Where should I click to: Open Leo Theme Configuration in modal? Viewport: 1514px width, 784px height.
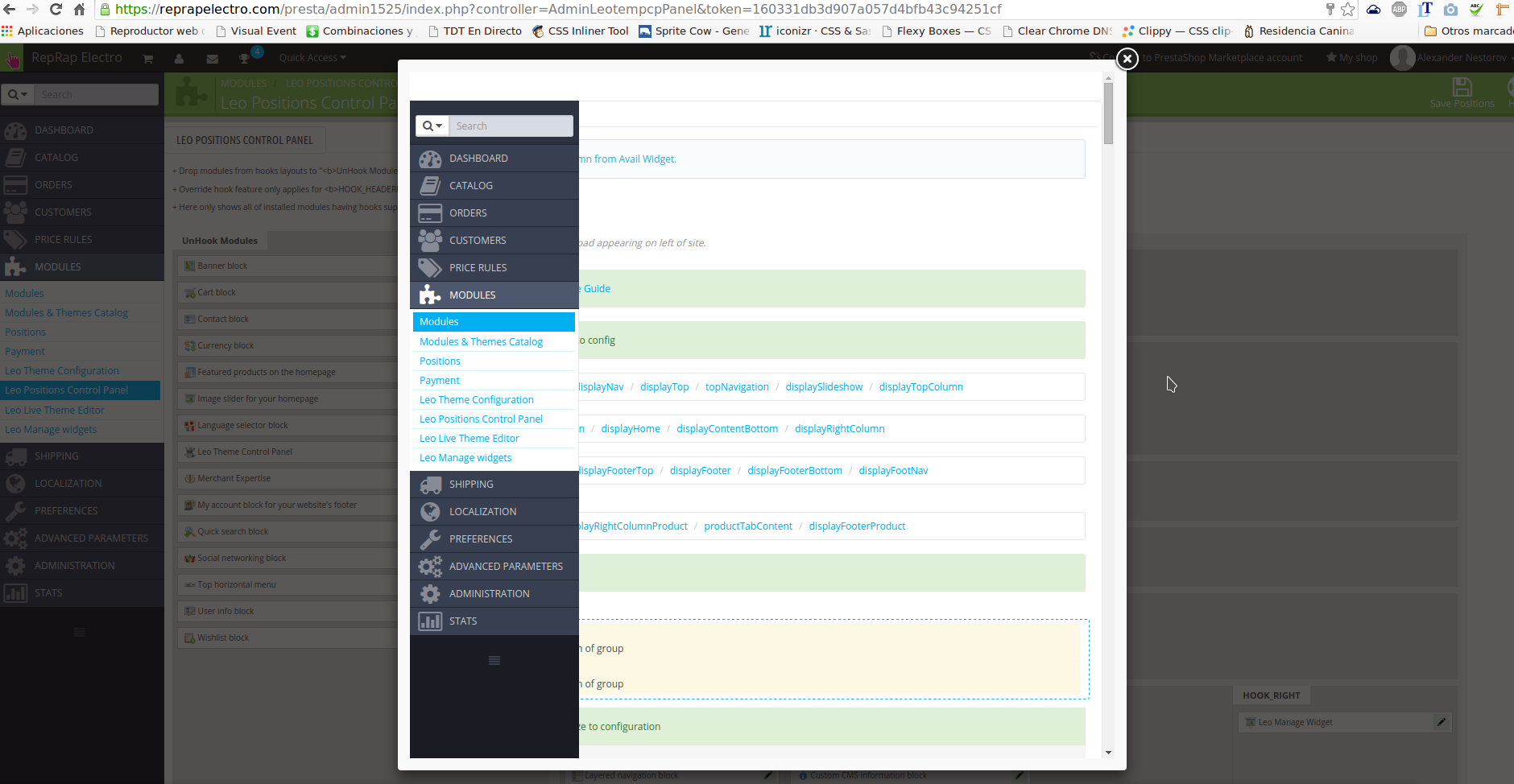pyautogui.click(x=477, y=400)
